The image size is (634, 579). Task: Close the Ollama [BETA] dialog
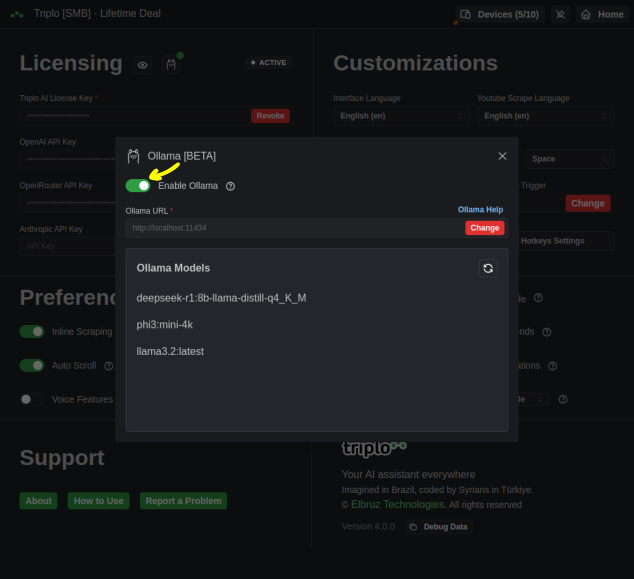tap(502, 156)
